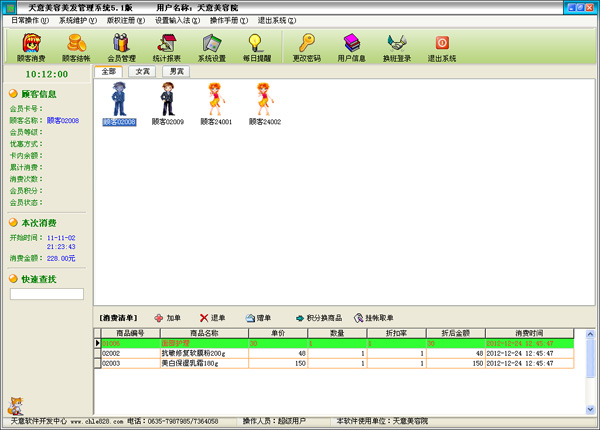Open 每日提醒 light bulb icon
Image resolution: width=600 pixels, height=430 pixels.
(256, 47)
